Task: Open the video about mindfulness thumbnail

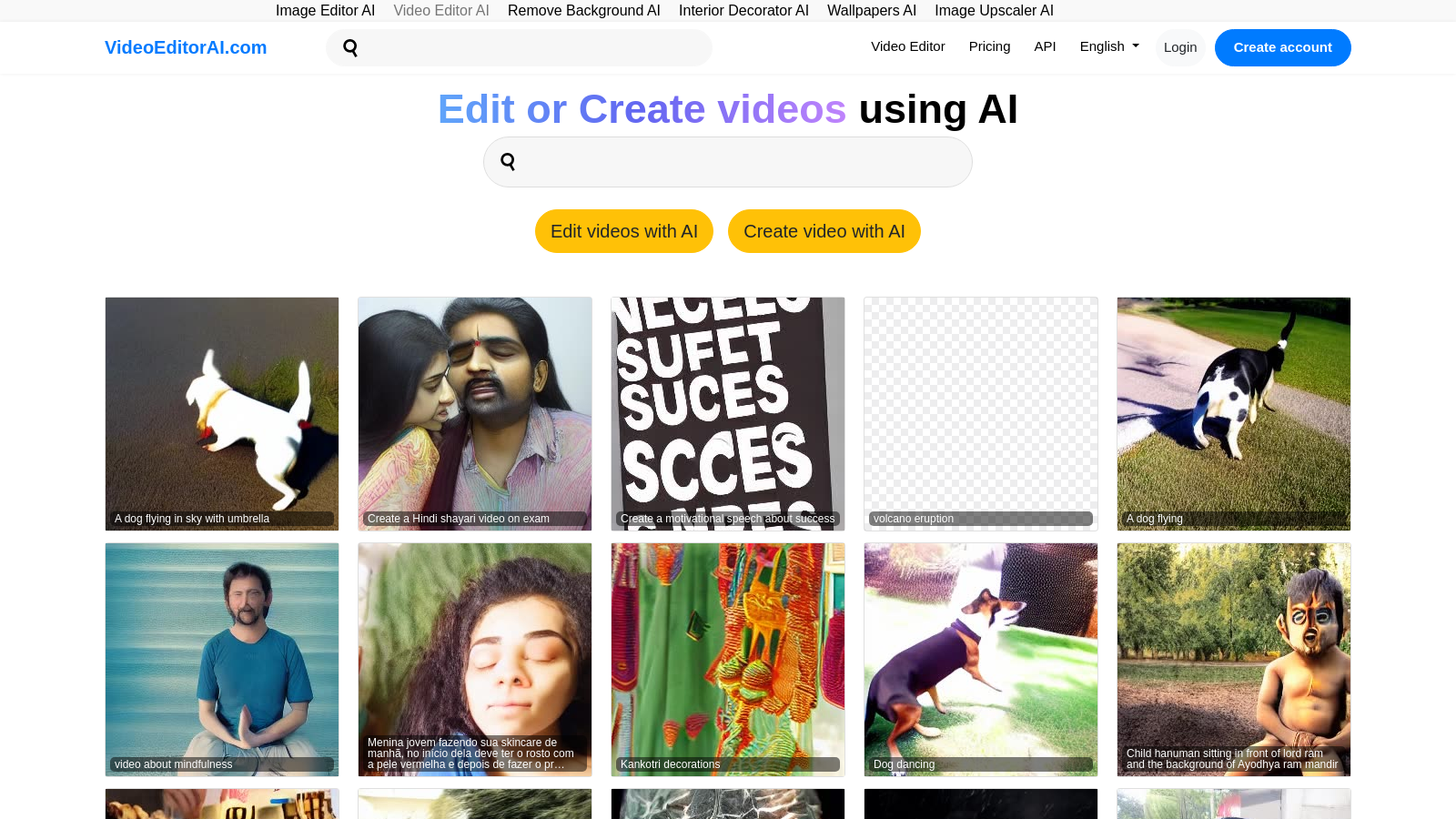Action: pos(222,660)
